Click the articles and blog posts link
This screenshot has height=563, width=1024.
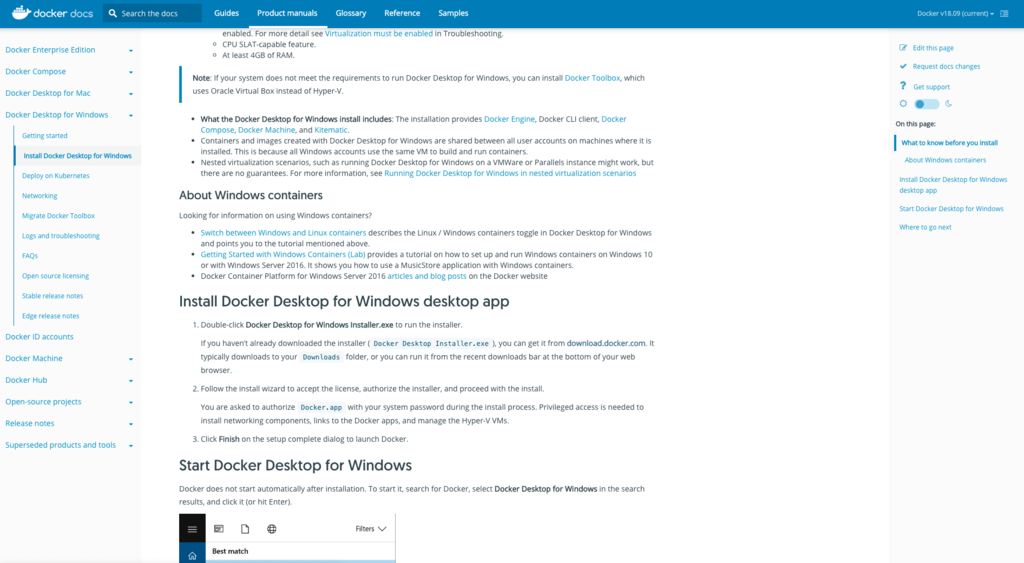point(427,276)
